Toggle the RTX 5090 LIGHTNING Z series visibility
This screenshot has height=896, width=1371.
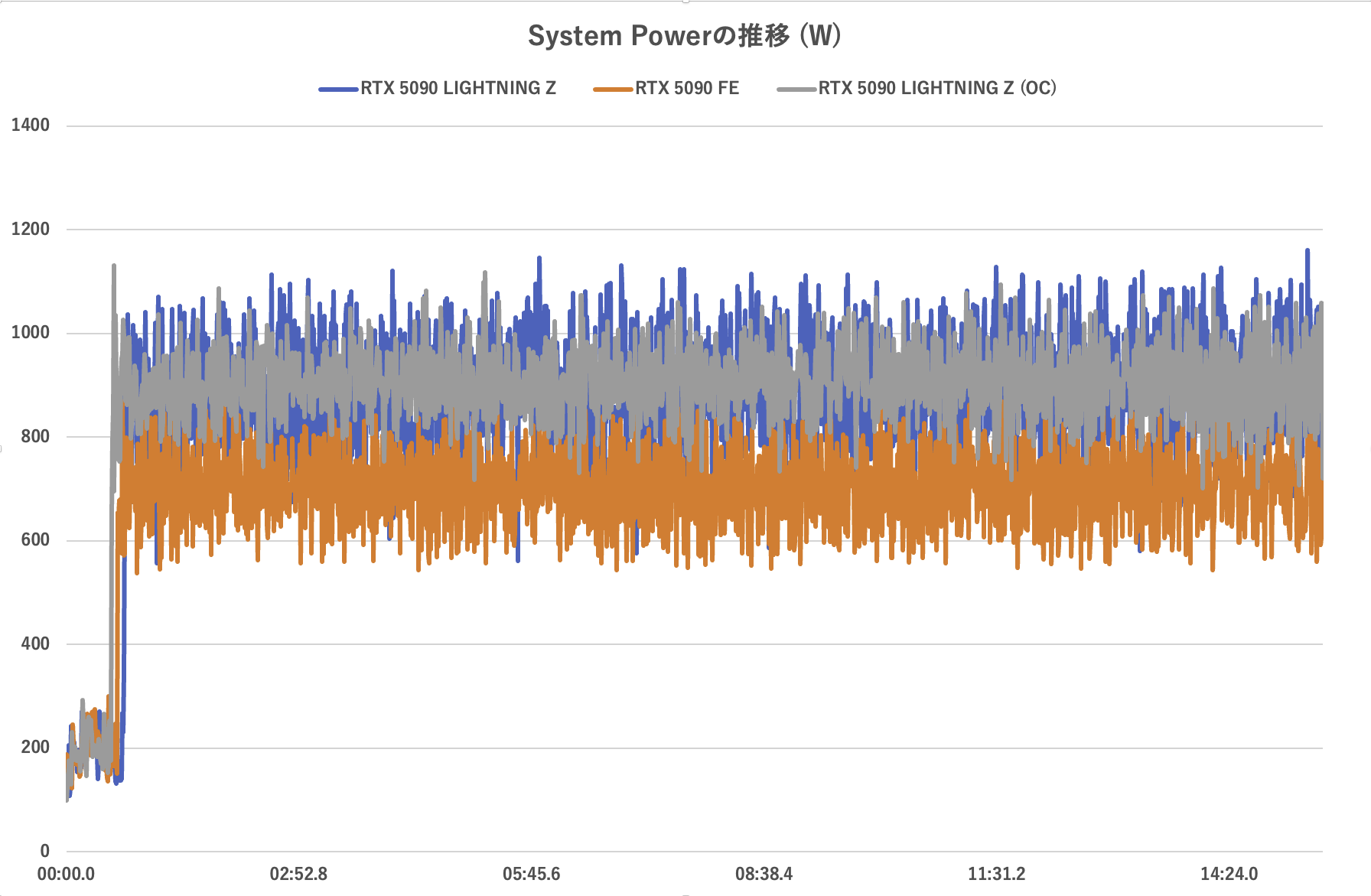[459, 88]
